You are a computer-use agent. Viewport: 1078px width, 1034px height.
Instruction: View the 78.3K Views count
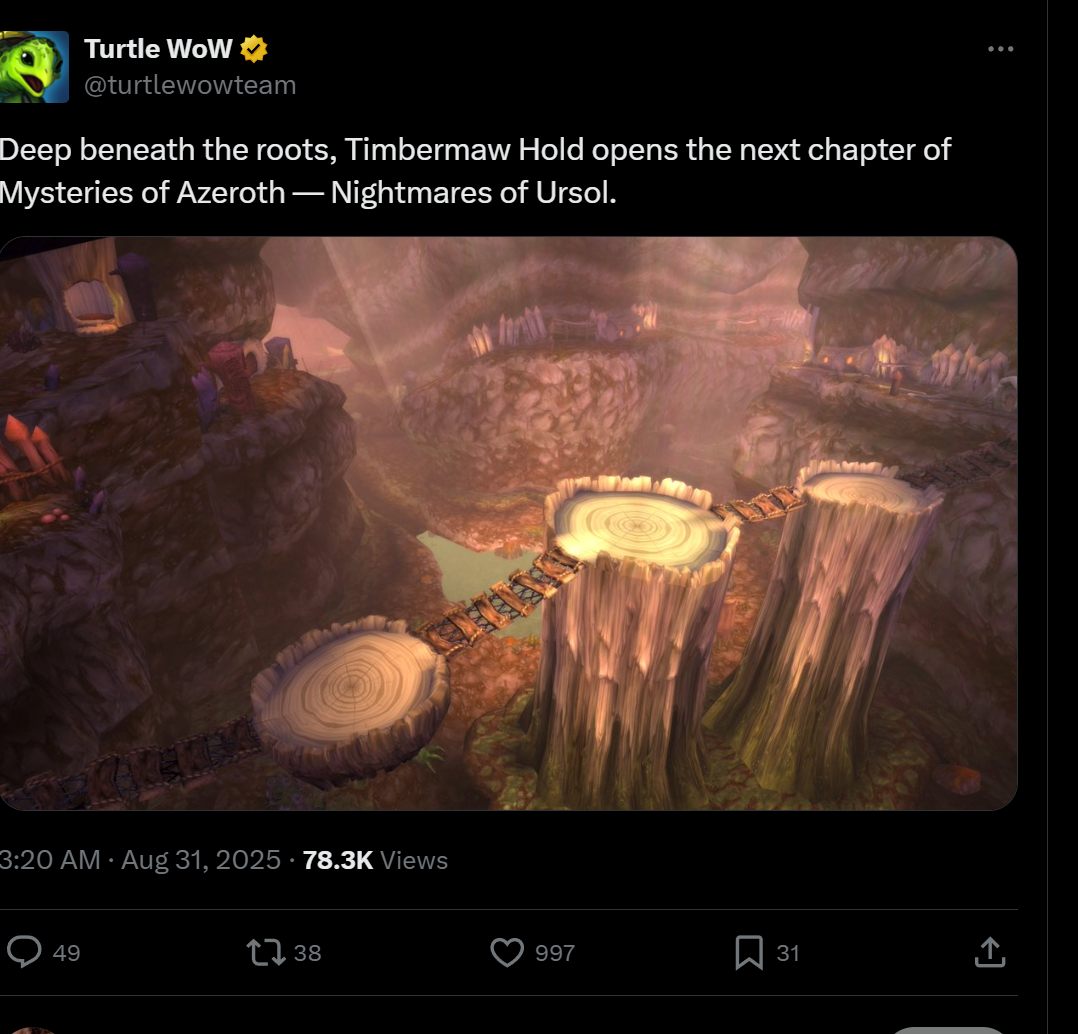pyautogui.click(x=375, y=860)
